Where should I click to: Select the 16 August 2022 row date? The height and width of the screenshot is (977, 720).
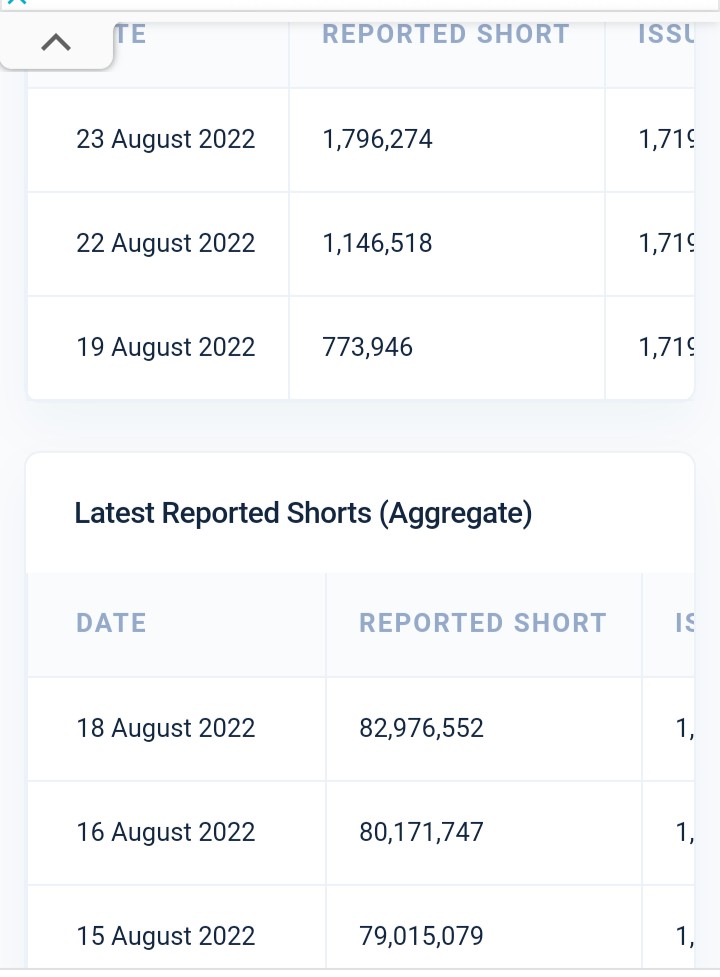tap(166, 832)
